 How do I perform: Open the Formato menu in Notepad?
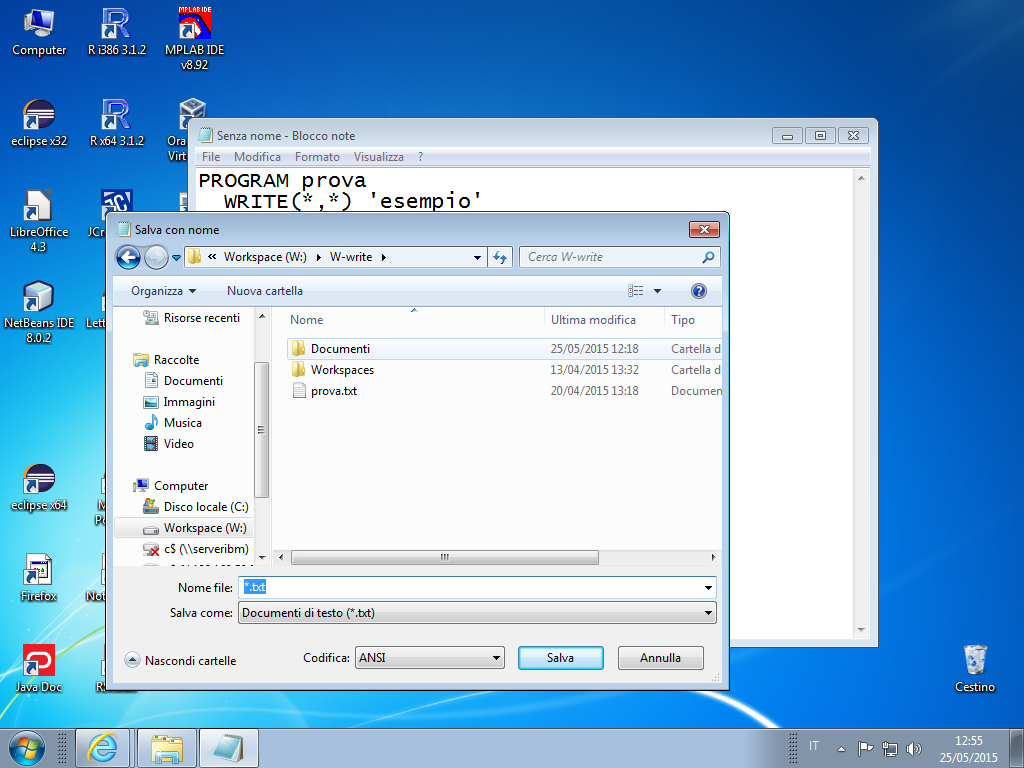317,157
